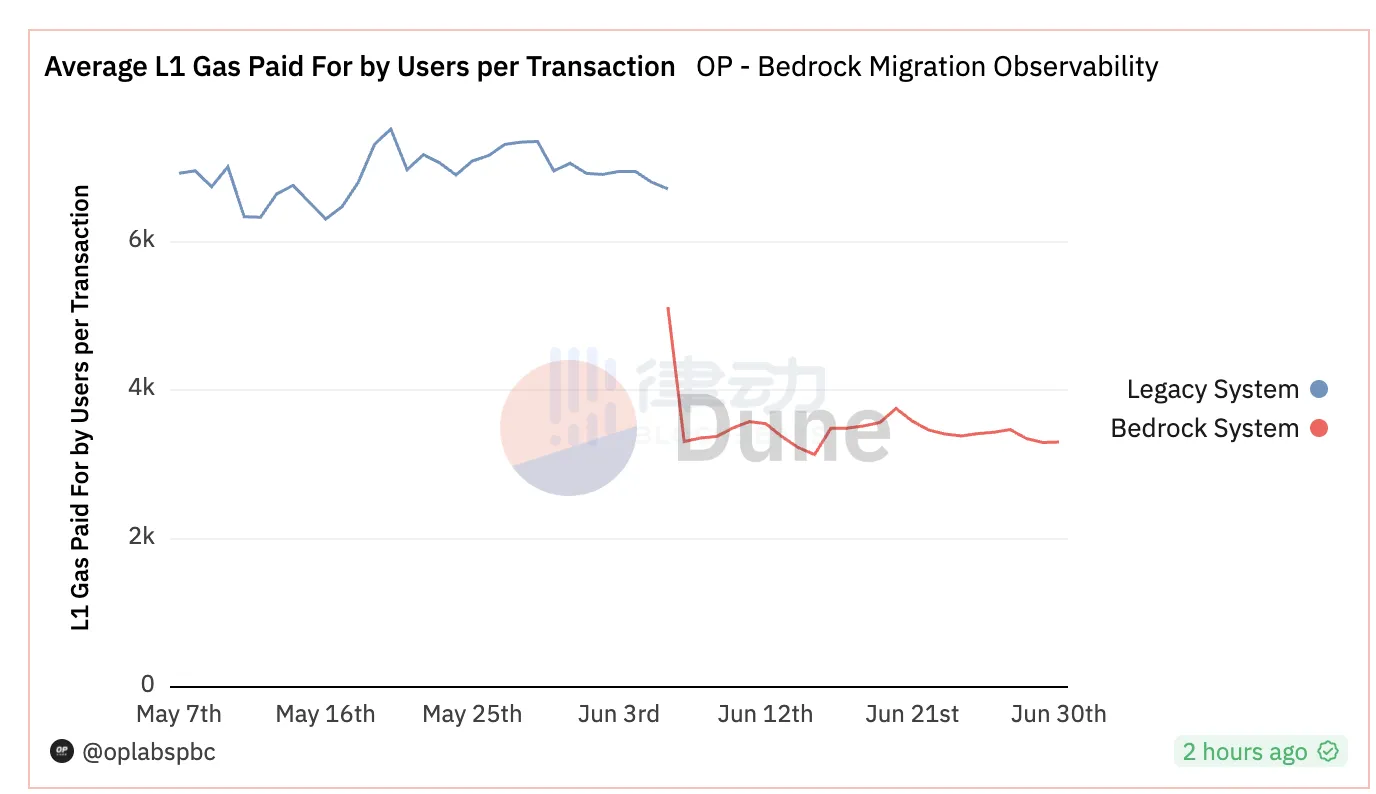Click the circular pie watermark logo

coord(568,428)
